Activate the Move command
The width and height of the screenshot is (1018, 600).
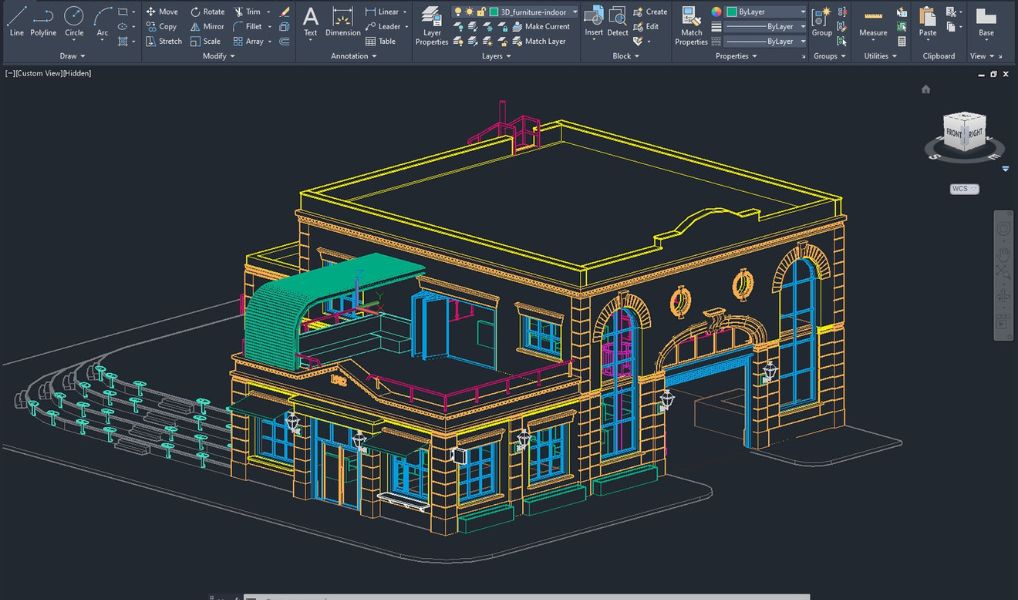point(162,12)
